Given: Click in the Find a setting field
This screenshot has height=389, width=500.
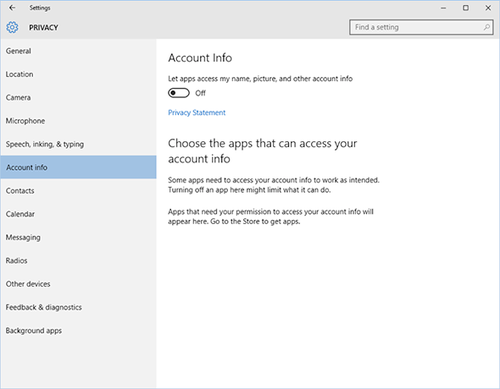Looking at the screenshot, I should 421,27.
